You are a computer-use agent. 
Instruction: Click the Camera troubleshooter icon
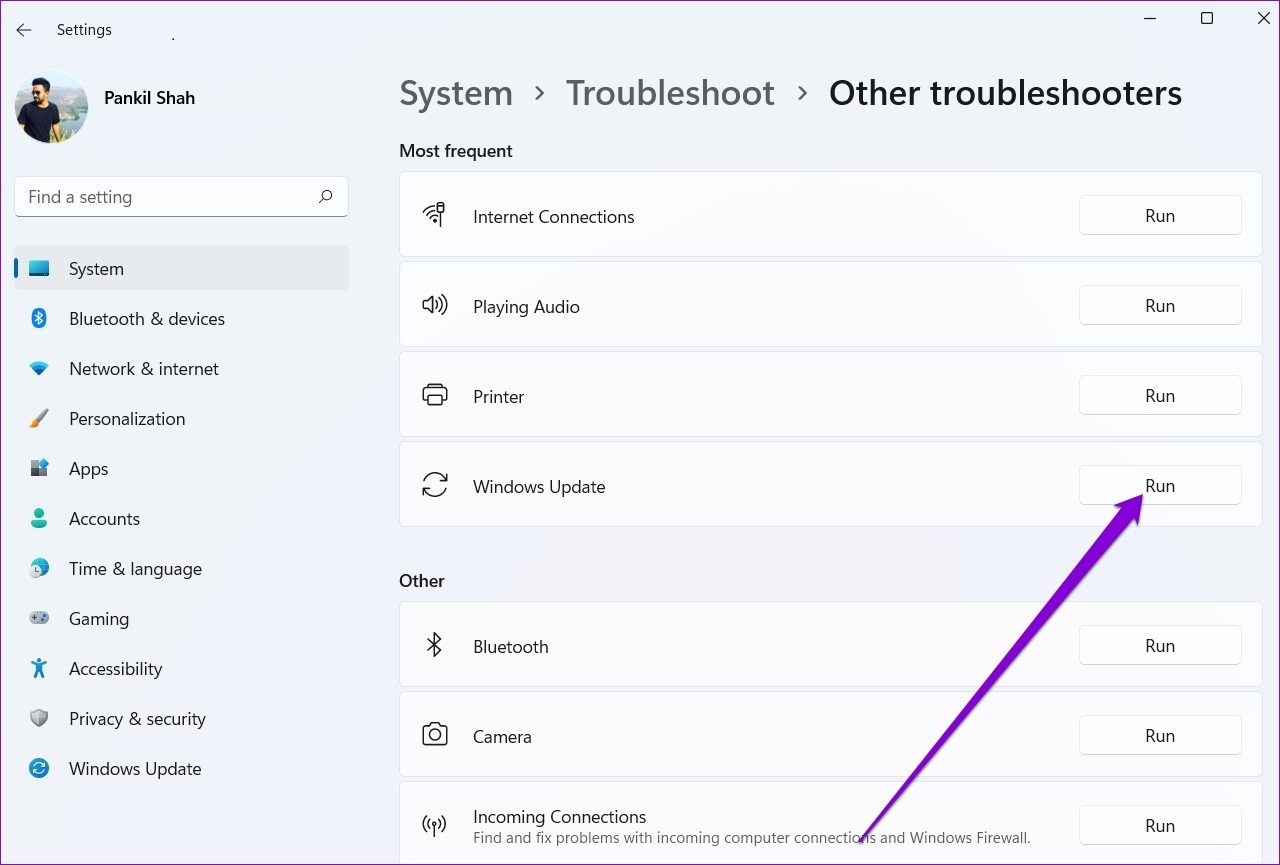pyautogui.click(x=434, y=735)
